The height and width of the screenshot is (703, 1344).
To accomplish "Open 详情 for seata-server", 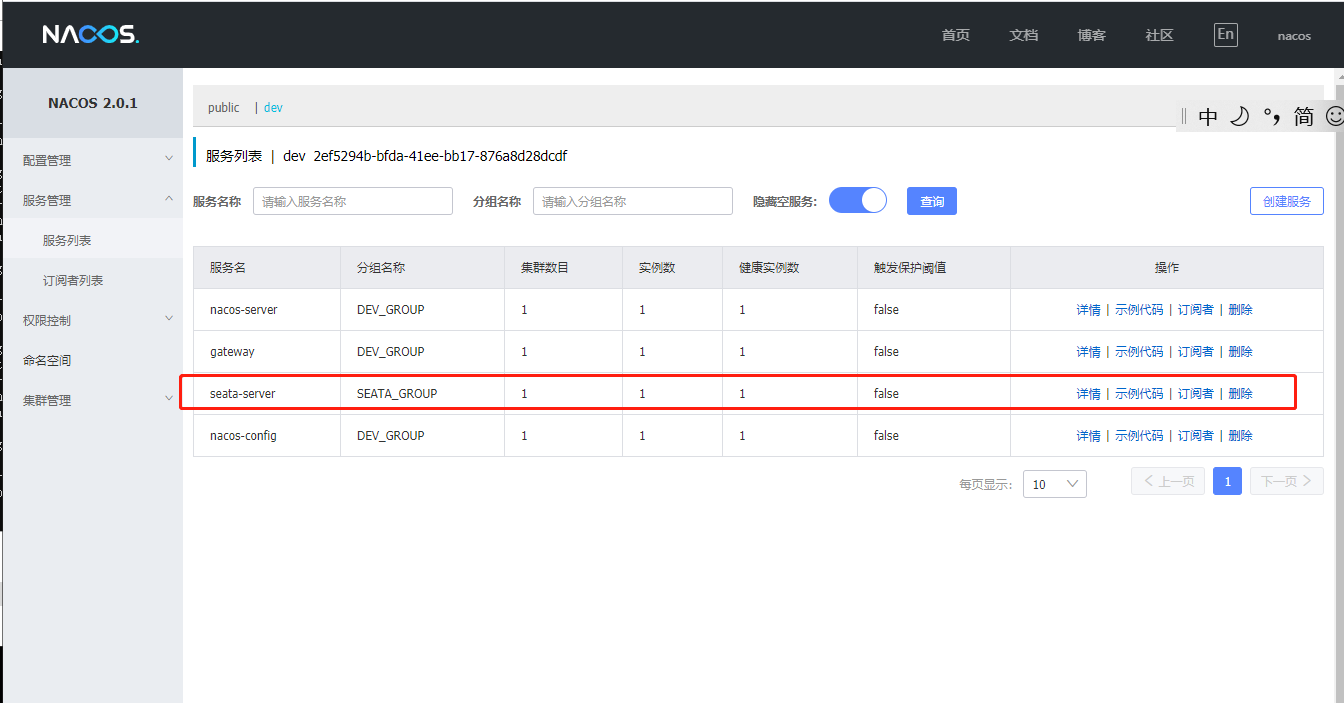I will 1088,394.
